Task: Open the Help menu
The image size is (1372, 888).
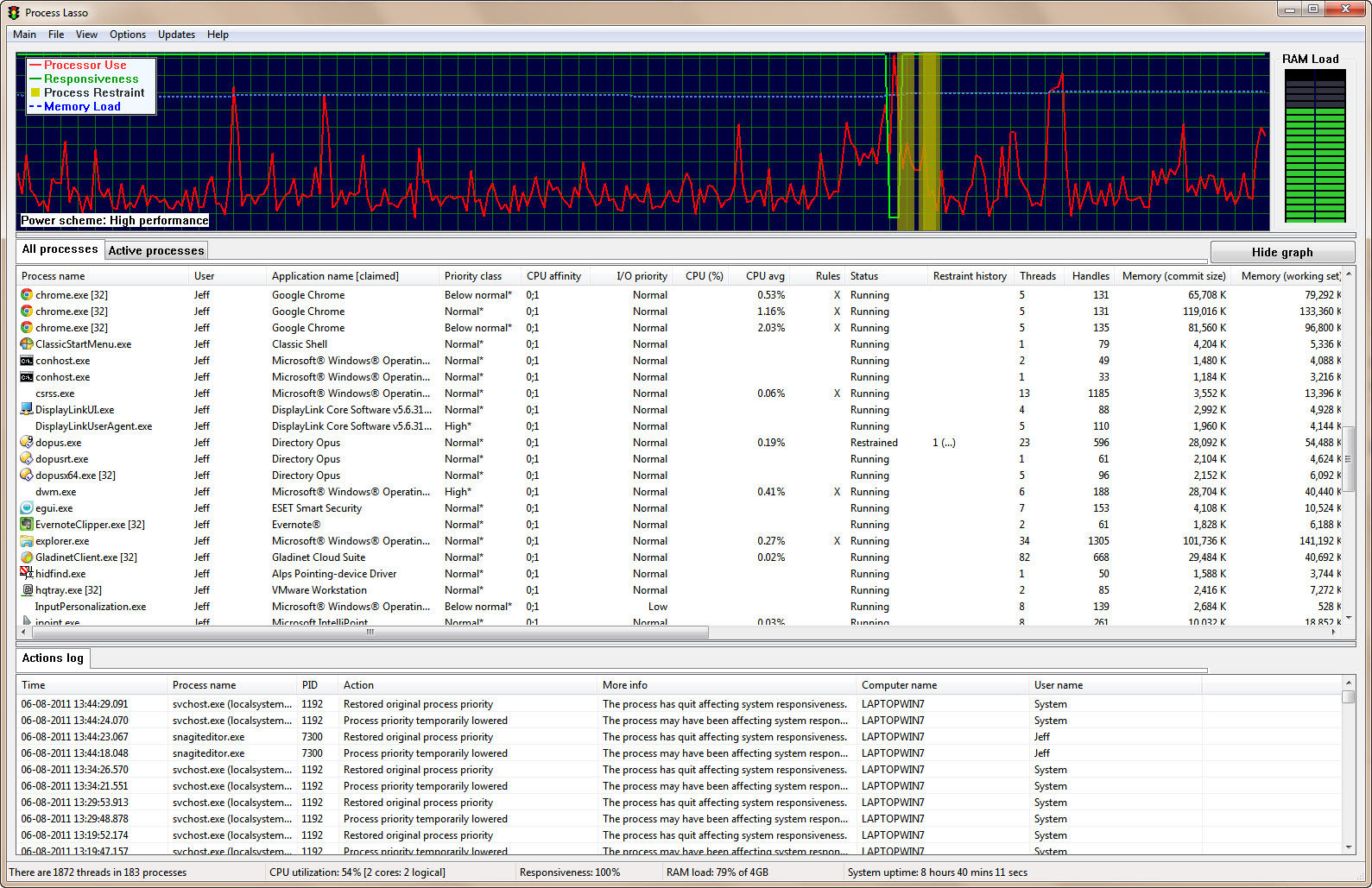Action: tap(218, 35)
